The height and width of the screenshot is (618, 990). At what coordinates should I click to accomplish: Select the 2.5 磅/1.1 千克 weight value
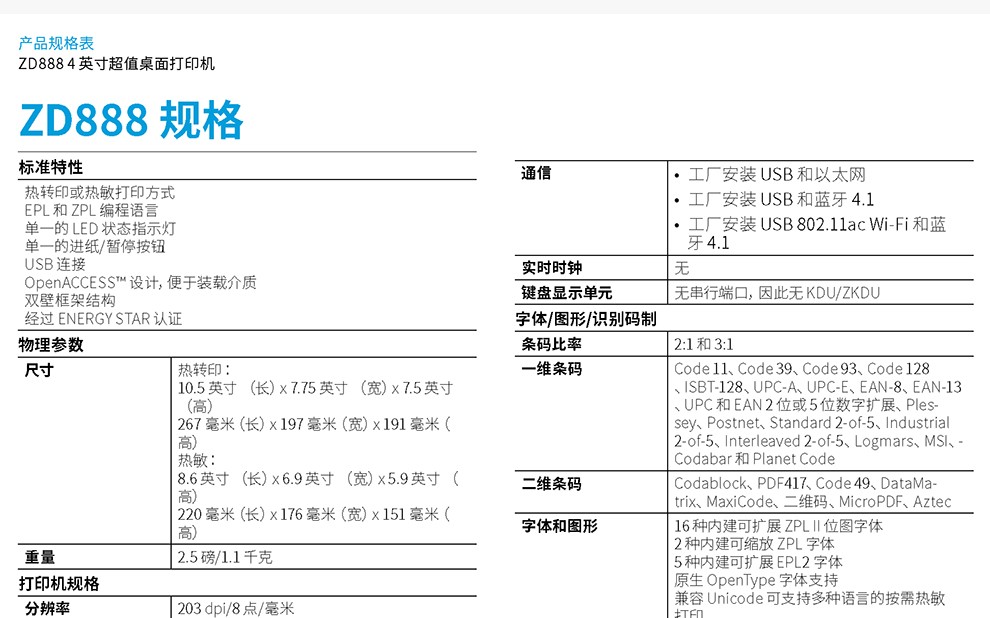(x=224, y=557)
